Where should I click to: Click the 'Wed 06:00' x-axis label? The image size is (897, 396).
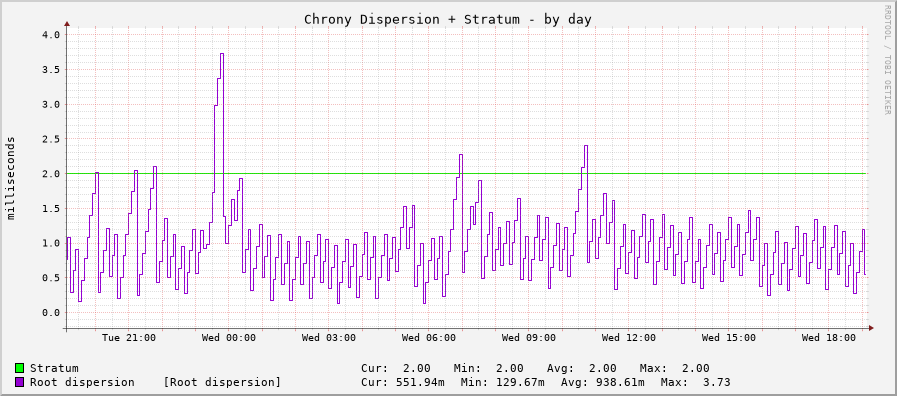[x=429, y=338]
